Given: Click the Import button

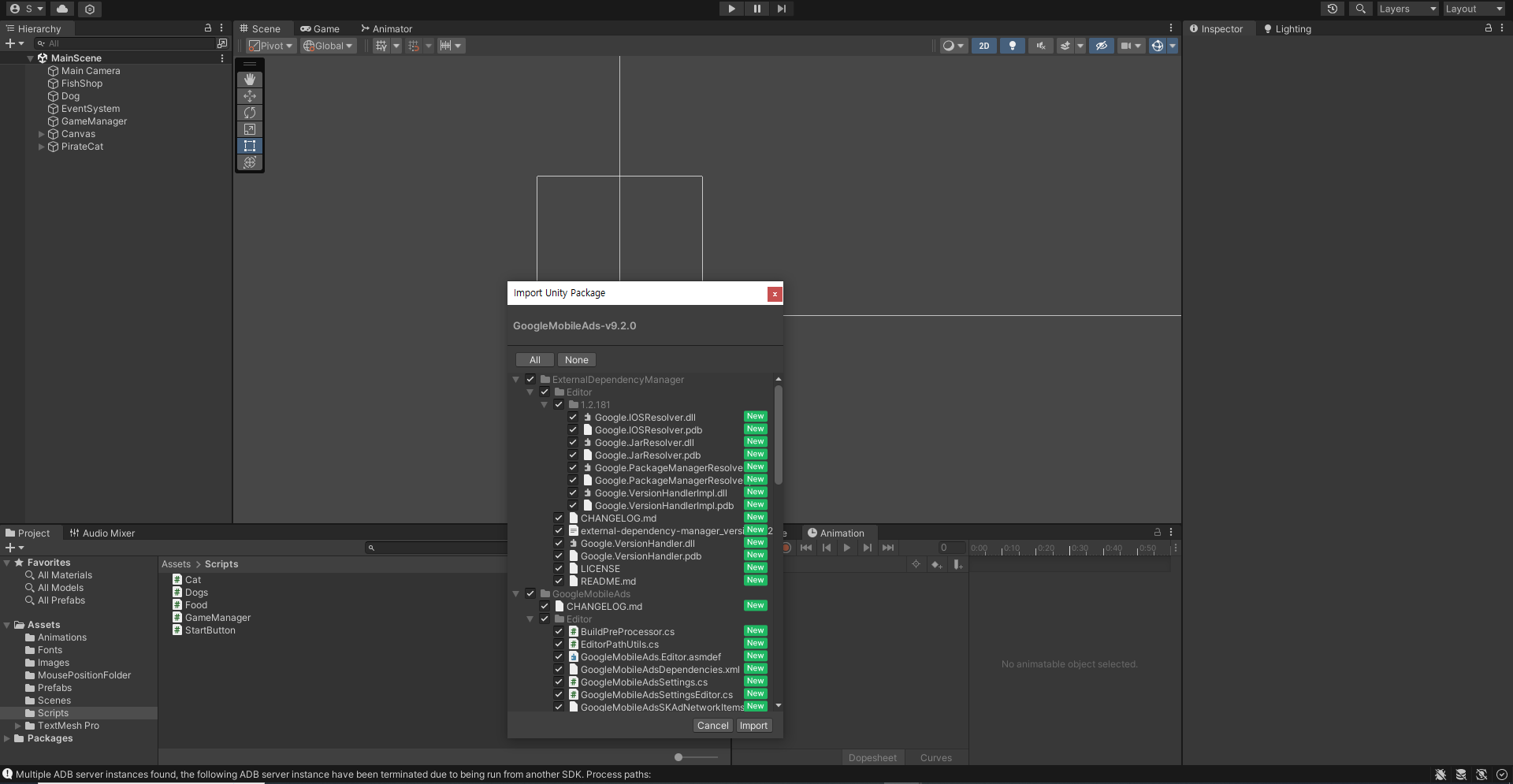Looking at the screenshot, I should pos(753,726).
